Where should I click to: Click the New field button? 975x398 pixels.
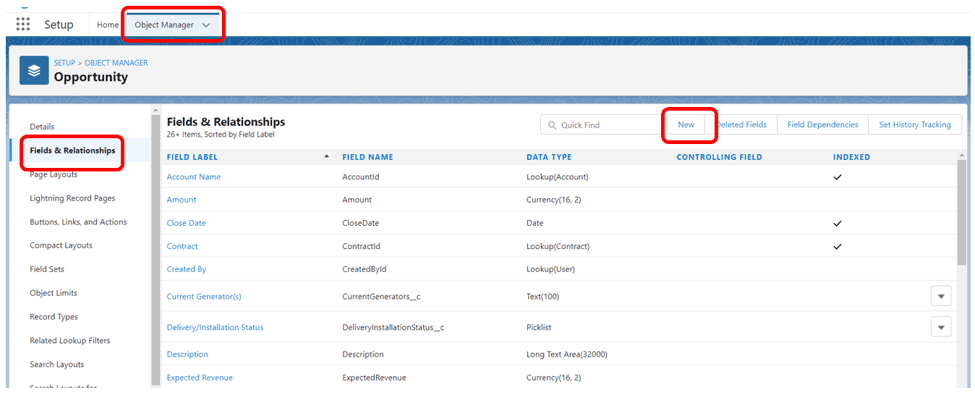[686, 125]
